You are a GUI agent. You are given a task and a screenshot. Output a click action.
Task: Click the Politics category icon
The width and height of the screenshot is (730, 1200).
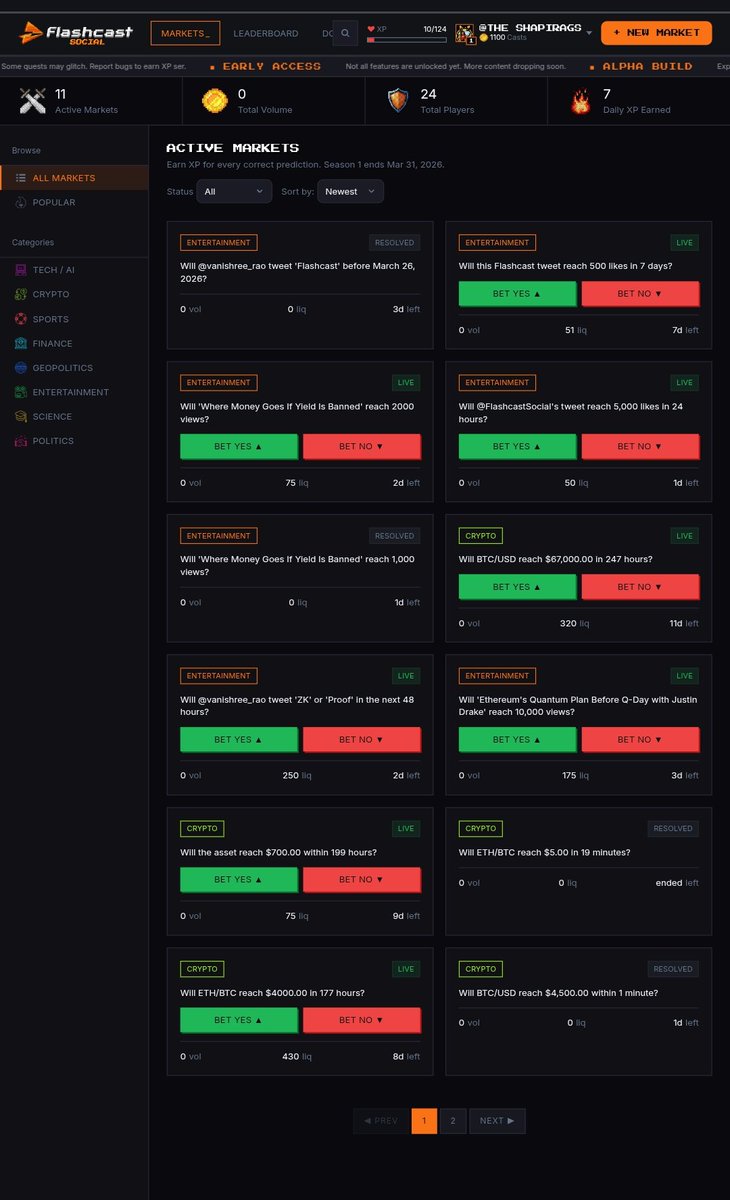tap(21, 441)
